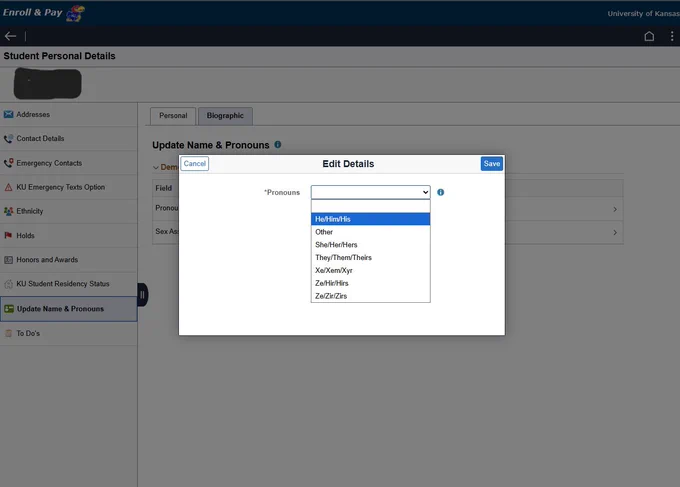
Task: Select He/Him/His from the pronoun list
Action: 370,219
